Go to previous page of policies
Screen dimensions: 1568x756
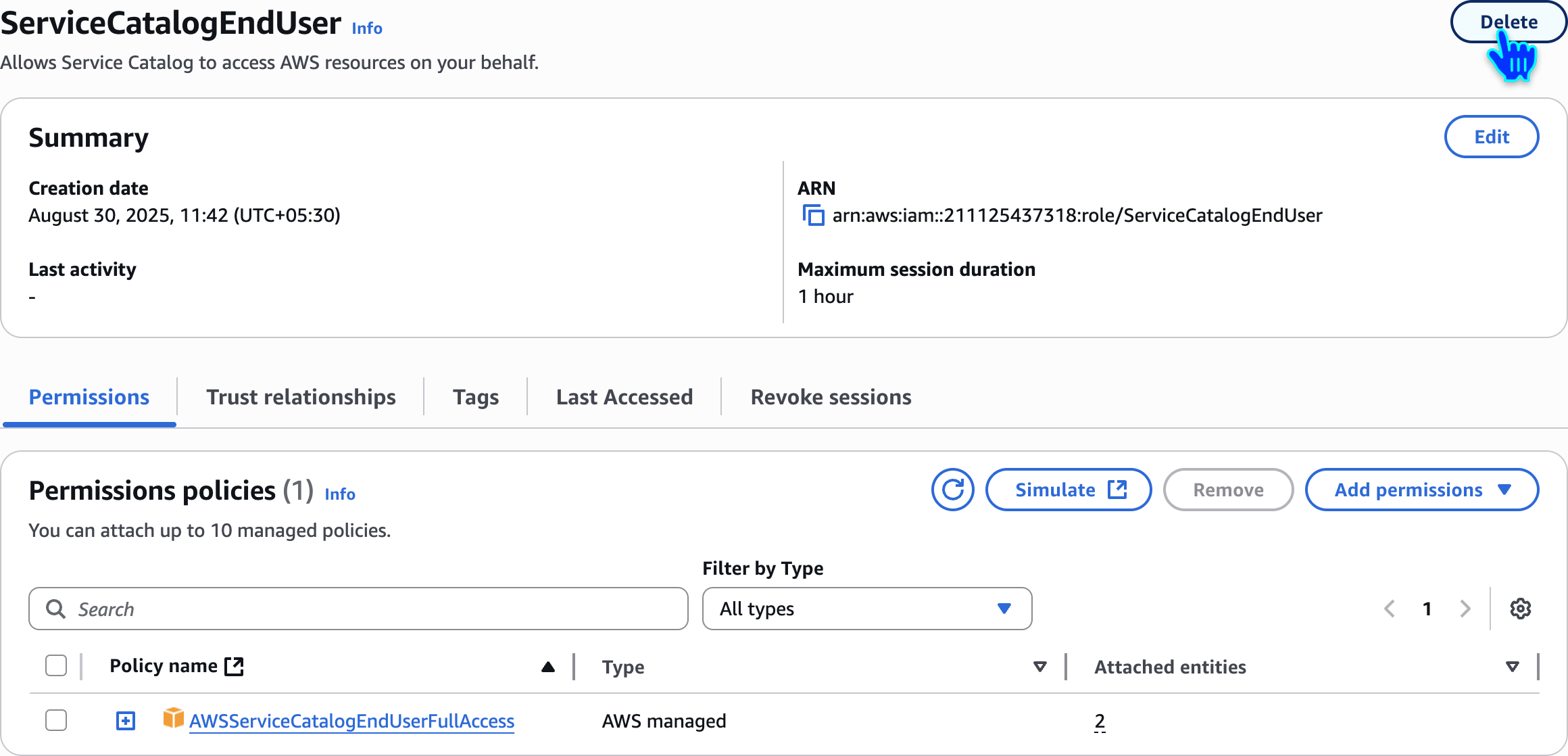pyautogui.click(x=1390, y=609)
